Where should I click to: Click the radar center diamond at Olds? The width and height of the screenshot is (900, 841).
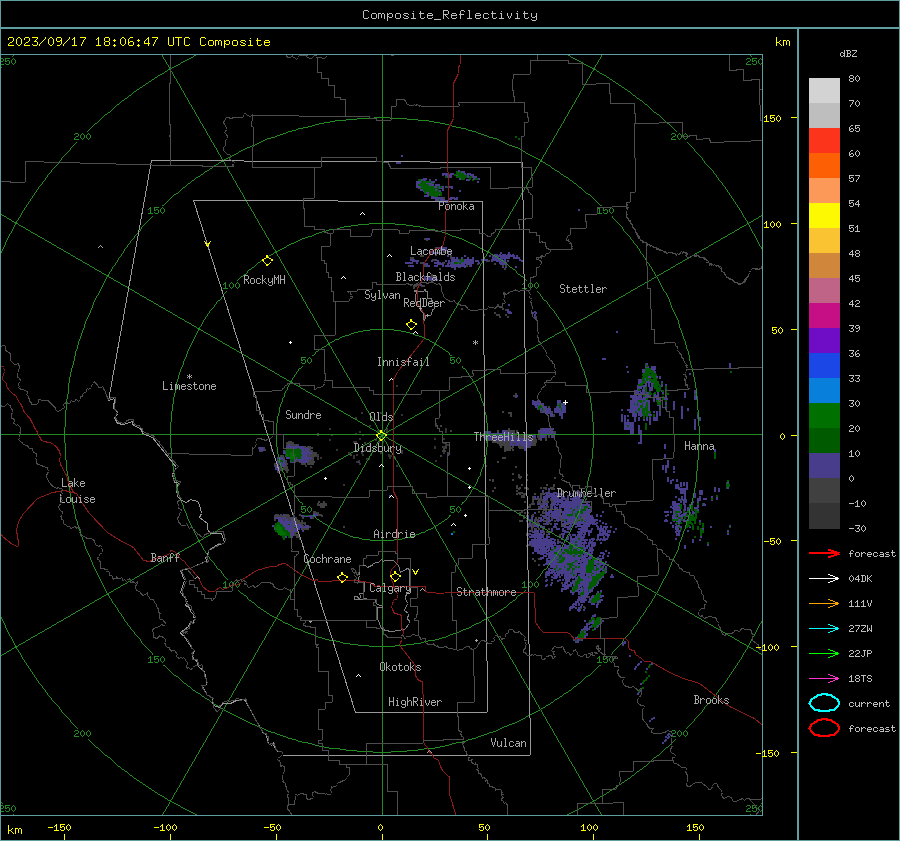[381, 436]
